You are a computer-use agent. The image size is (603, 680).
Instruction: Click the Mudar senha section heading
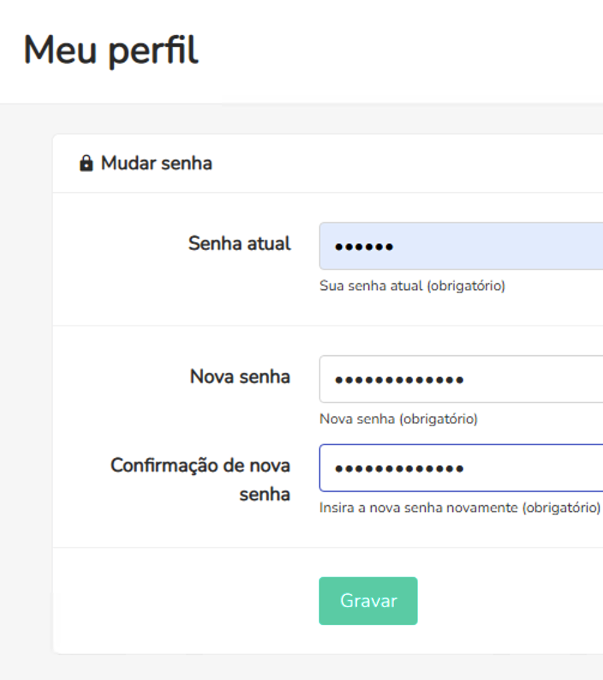tap(156, 163)
